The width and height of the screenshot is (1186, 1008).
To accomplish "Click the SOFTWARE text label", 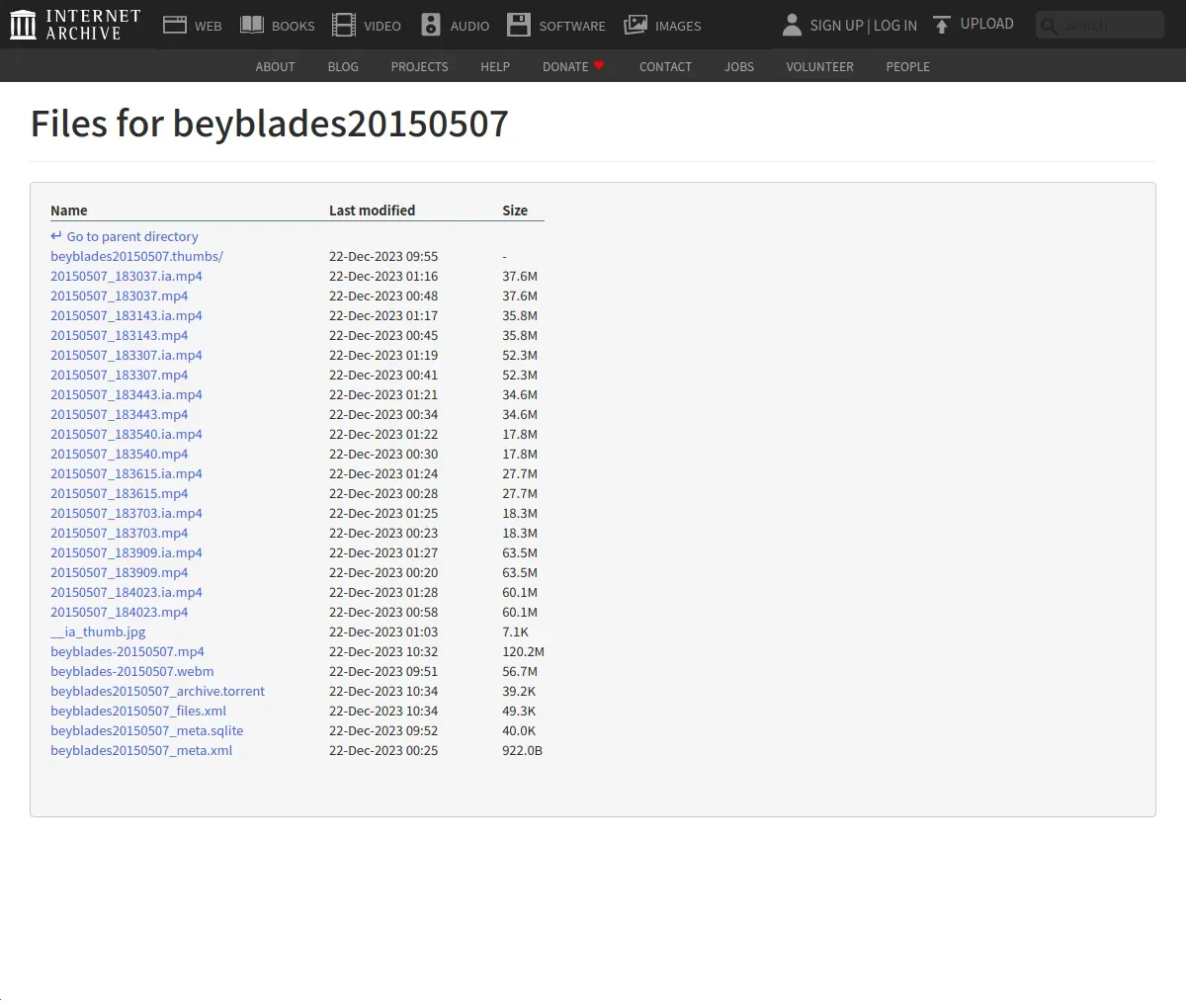I will click(x=572, y=26).
